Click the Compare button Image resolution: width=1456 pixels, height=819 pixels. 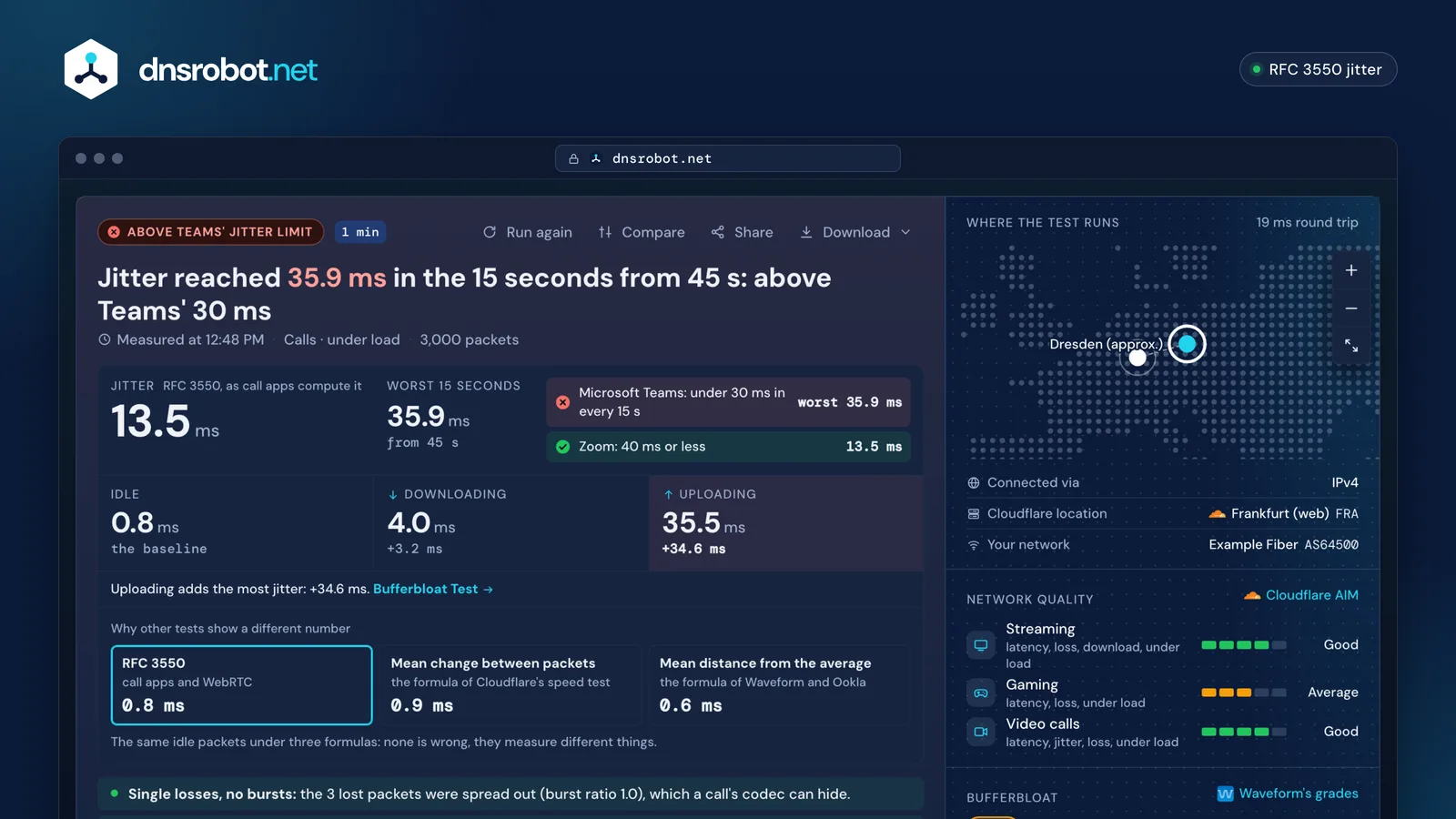point(642,232)
